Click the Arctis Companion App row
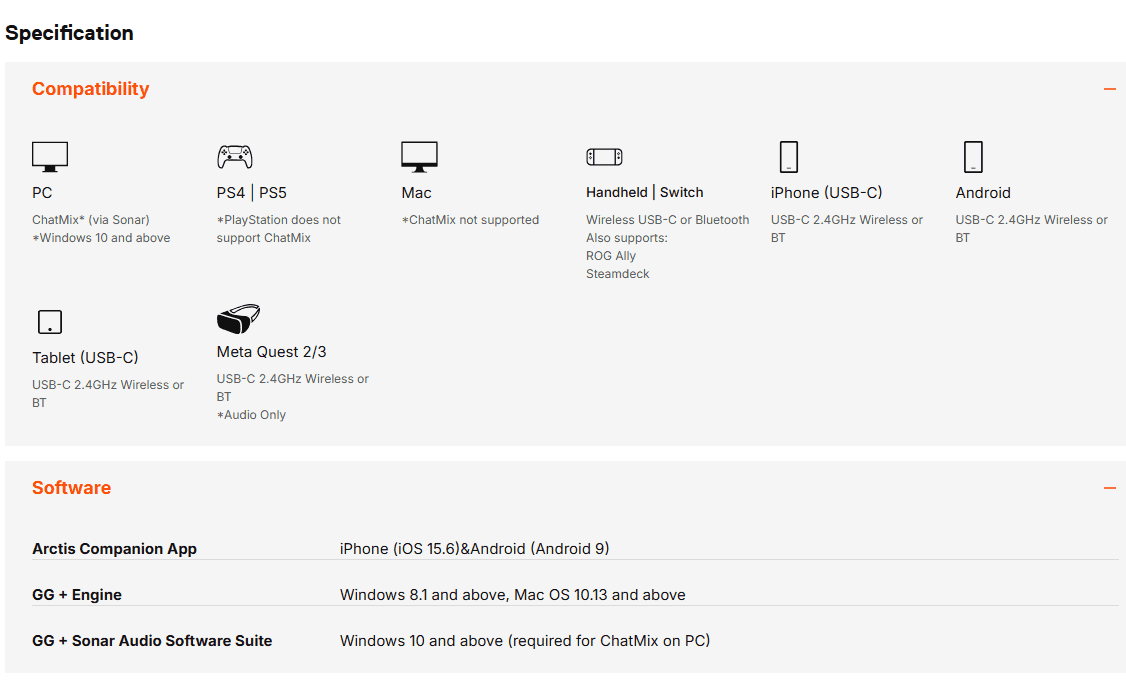This screenshot has height=683, width=1126. click(114, 549)
